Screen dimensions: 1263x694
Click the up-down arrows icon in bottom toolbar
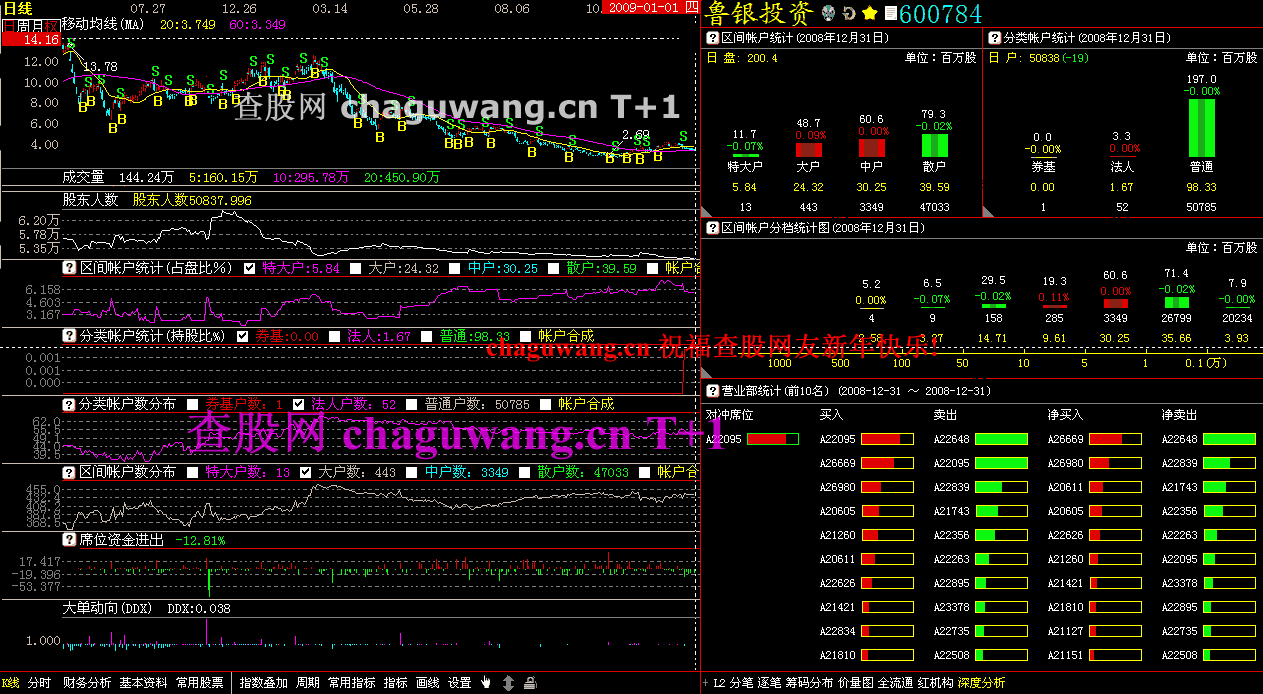(x=508, y=683)
